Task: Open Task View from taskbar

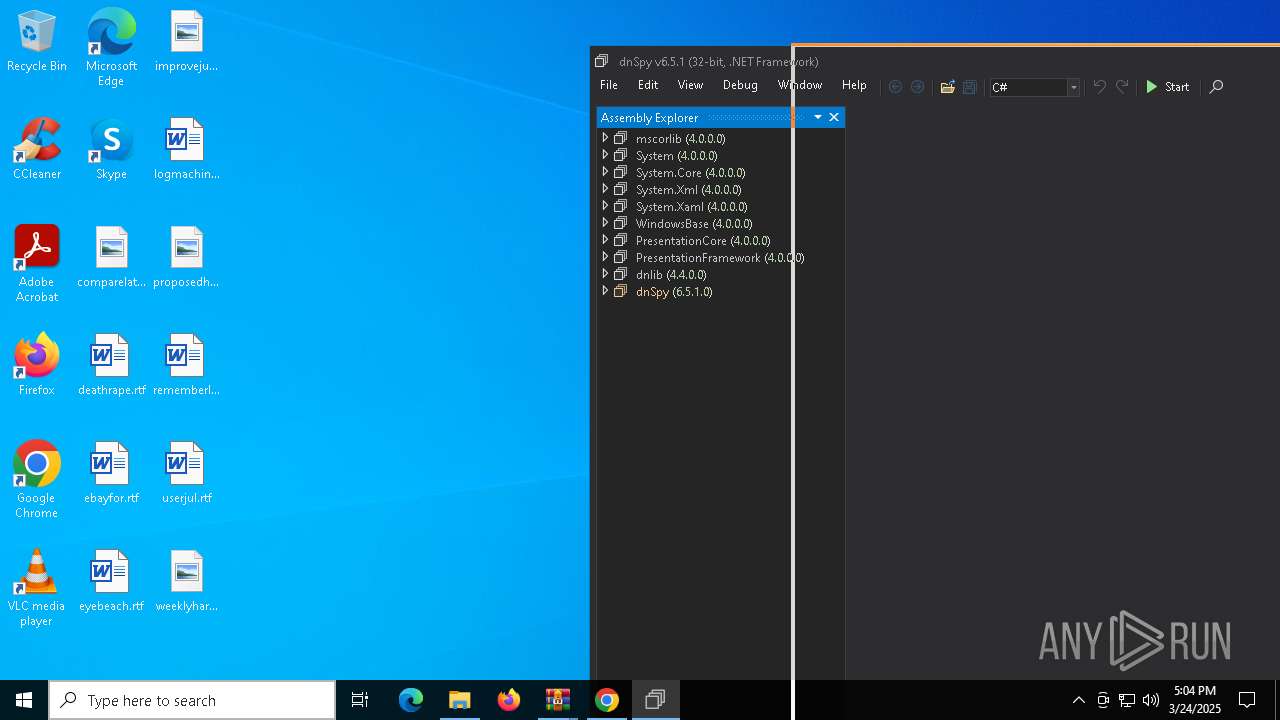Action: [360, 700]
